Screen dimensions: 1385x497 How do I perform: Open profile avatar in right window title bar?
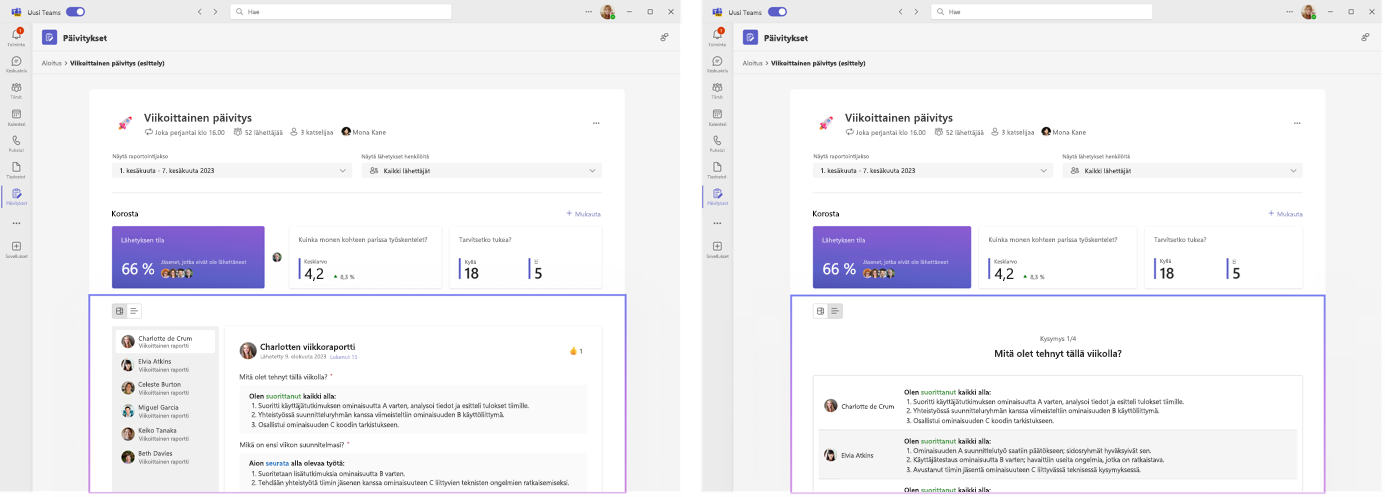pyautogui.click(x=1308, y=12)
